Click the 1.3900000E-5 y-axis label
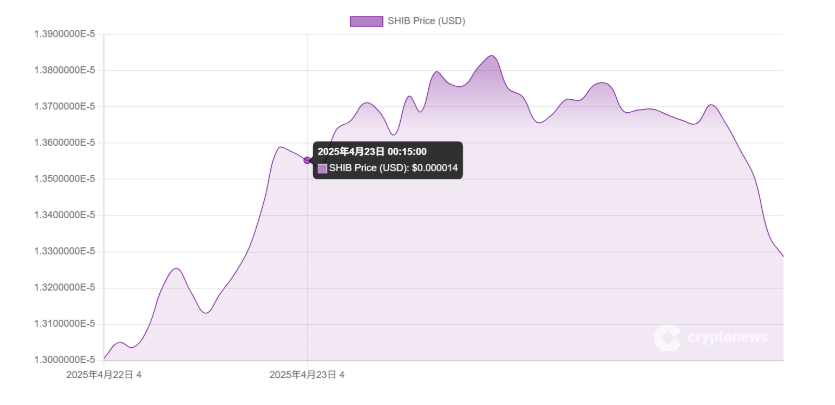The height and width of the screenshot is (405, 835). pos(65,34)
